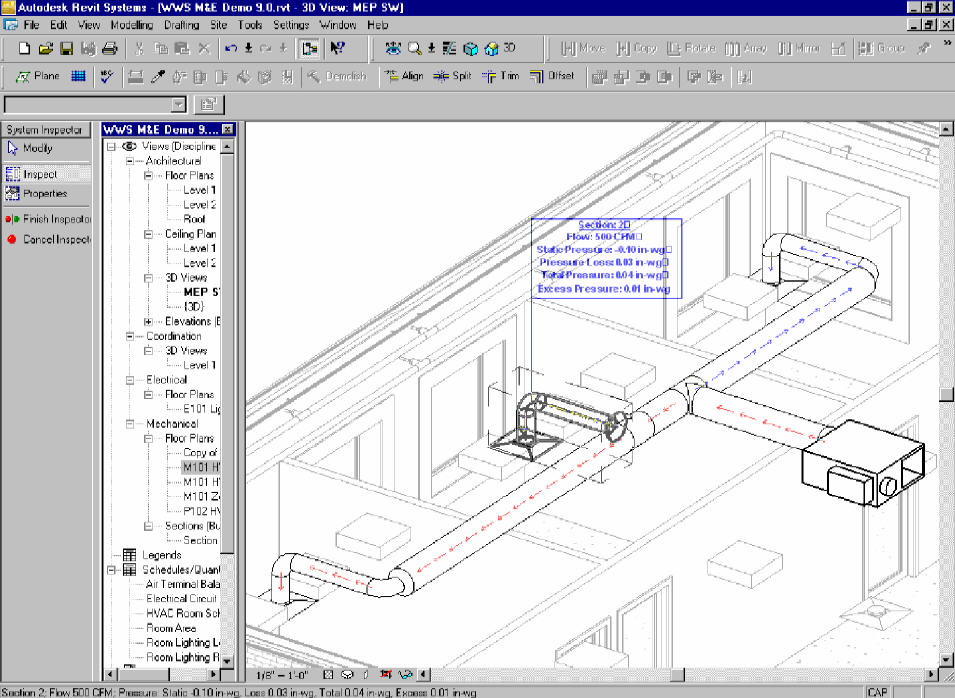Toggle crop region icon in view bar
Image resolution: width=955 pixels, height=698 pixels.
386,675
